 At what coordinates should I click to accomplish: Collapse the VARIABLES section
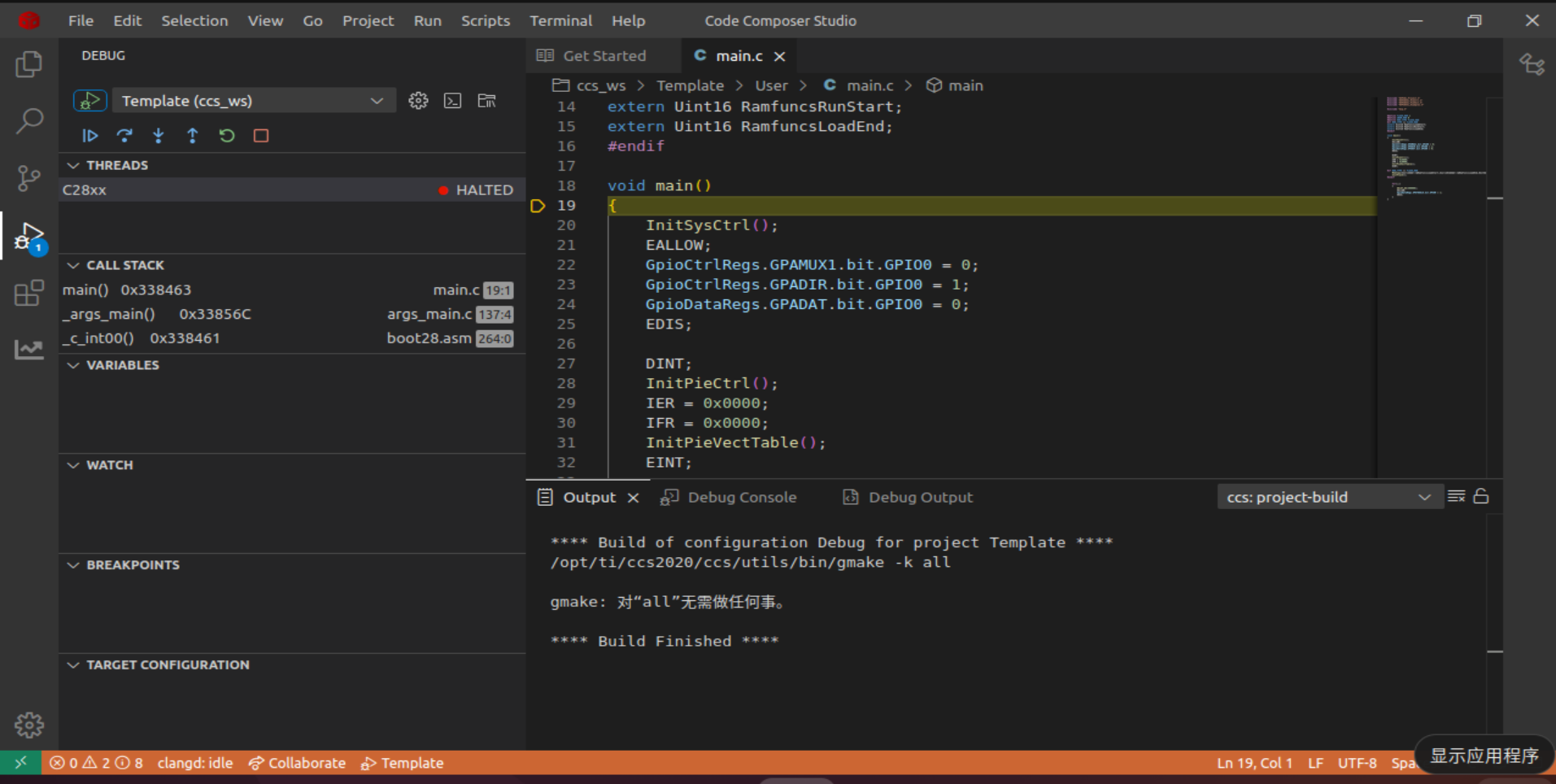[x=73, y=365]
